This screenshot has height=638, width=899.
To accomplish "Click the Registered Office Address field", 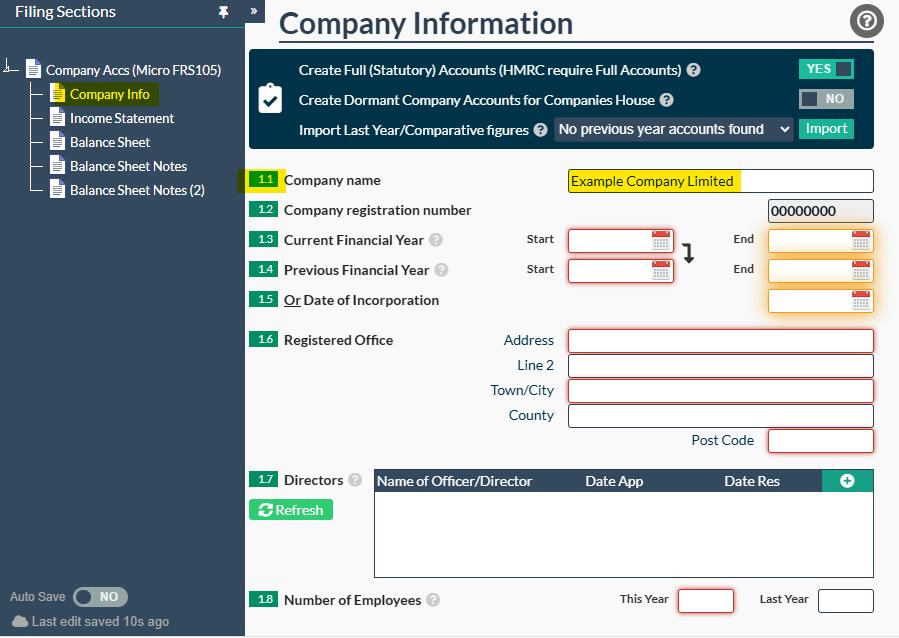I will pos(721,341).
